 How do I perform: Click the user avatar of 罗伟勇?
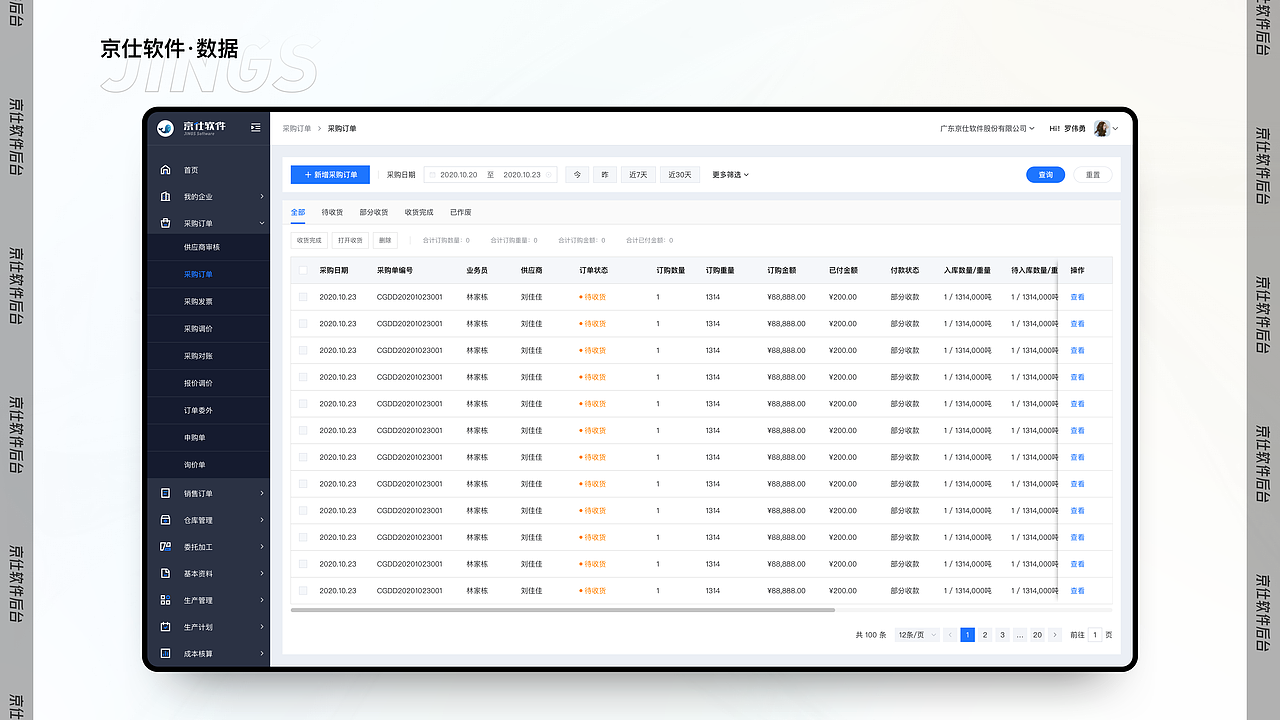coord(1101,128)
